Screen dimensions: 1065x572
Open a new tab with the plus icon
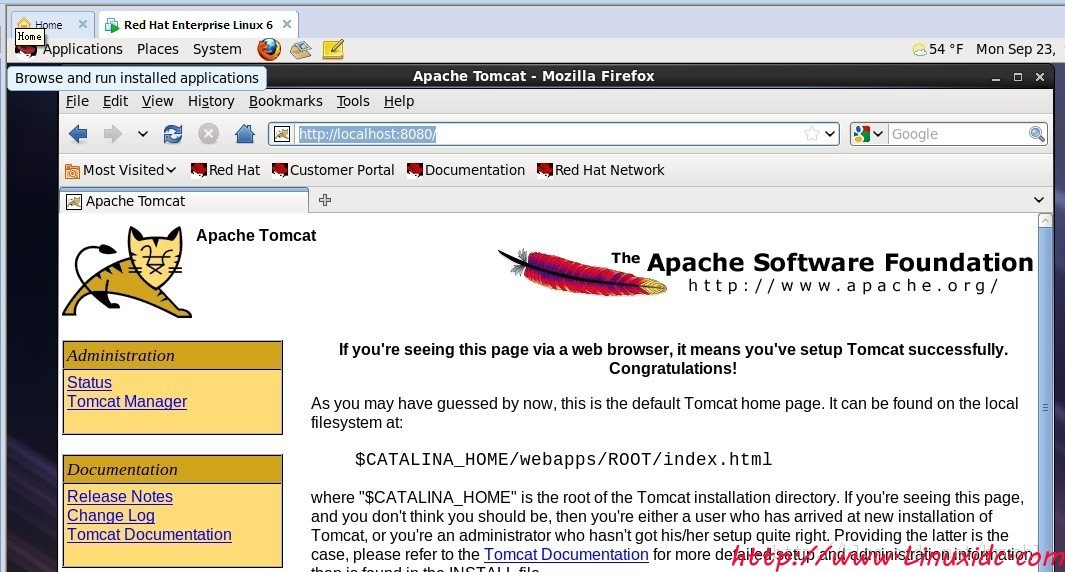325,200
